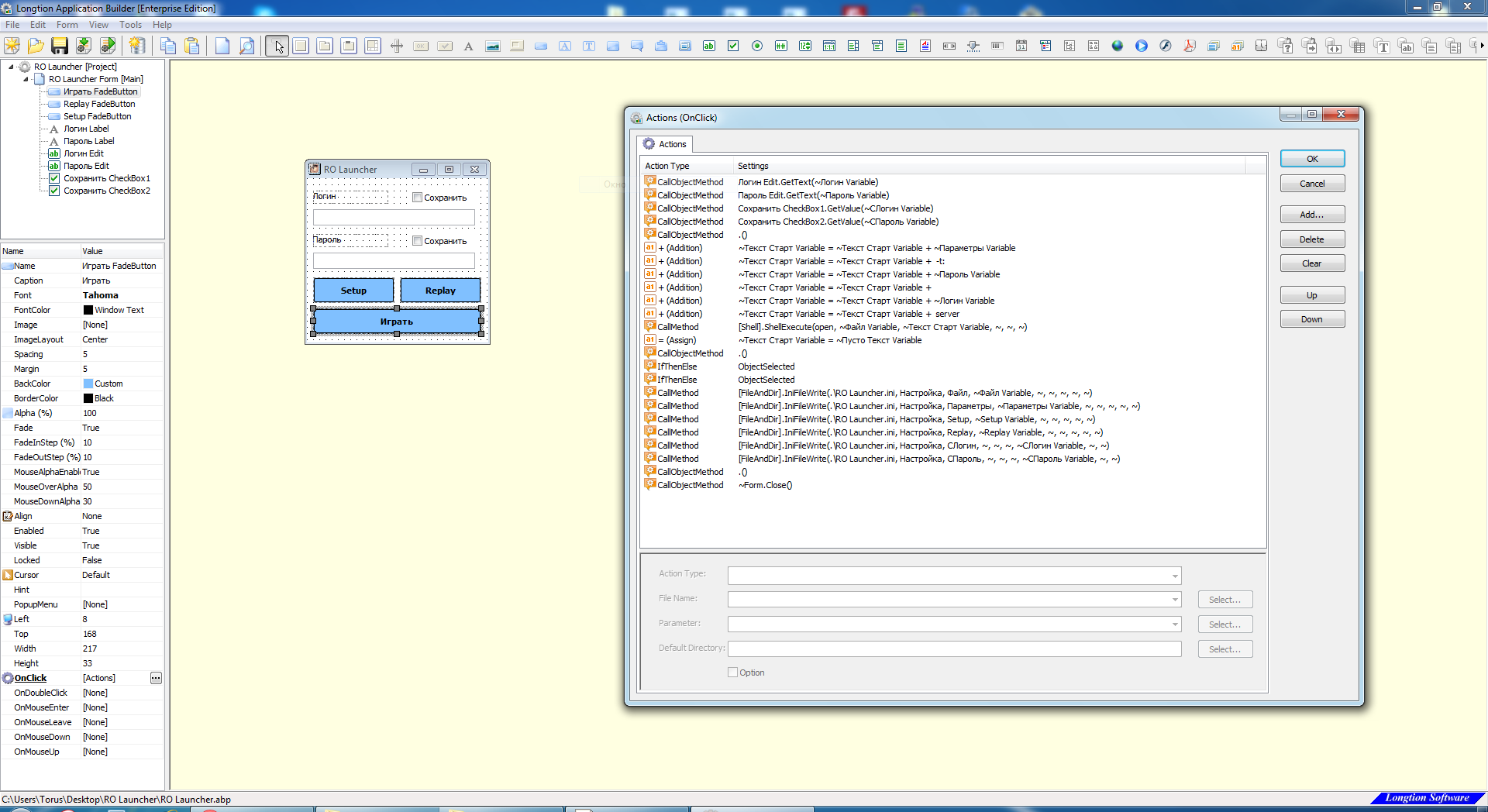
Task: Select the Web Browser globe component tool
Action: [x=1118, y=46]
